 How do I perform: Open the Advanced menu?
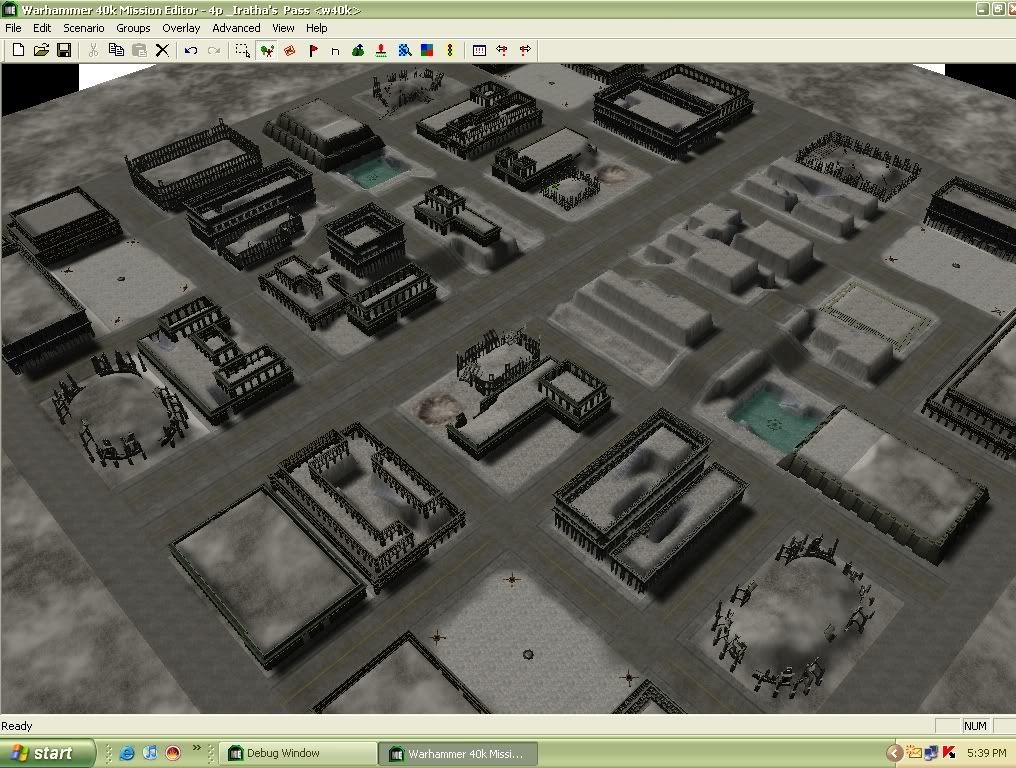point(237,28)
